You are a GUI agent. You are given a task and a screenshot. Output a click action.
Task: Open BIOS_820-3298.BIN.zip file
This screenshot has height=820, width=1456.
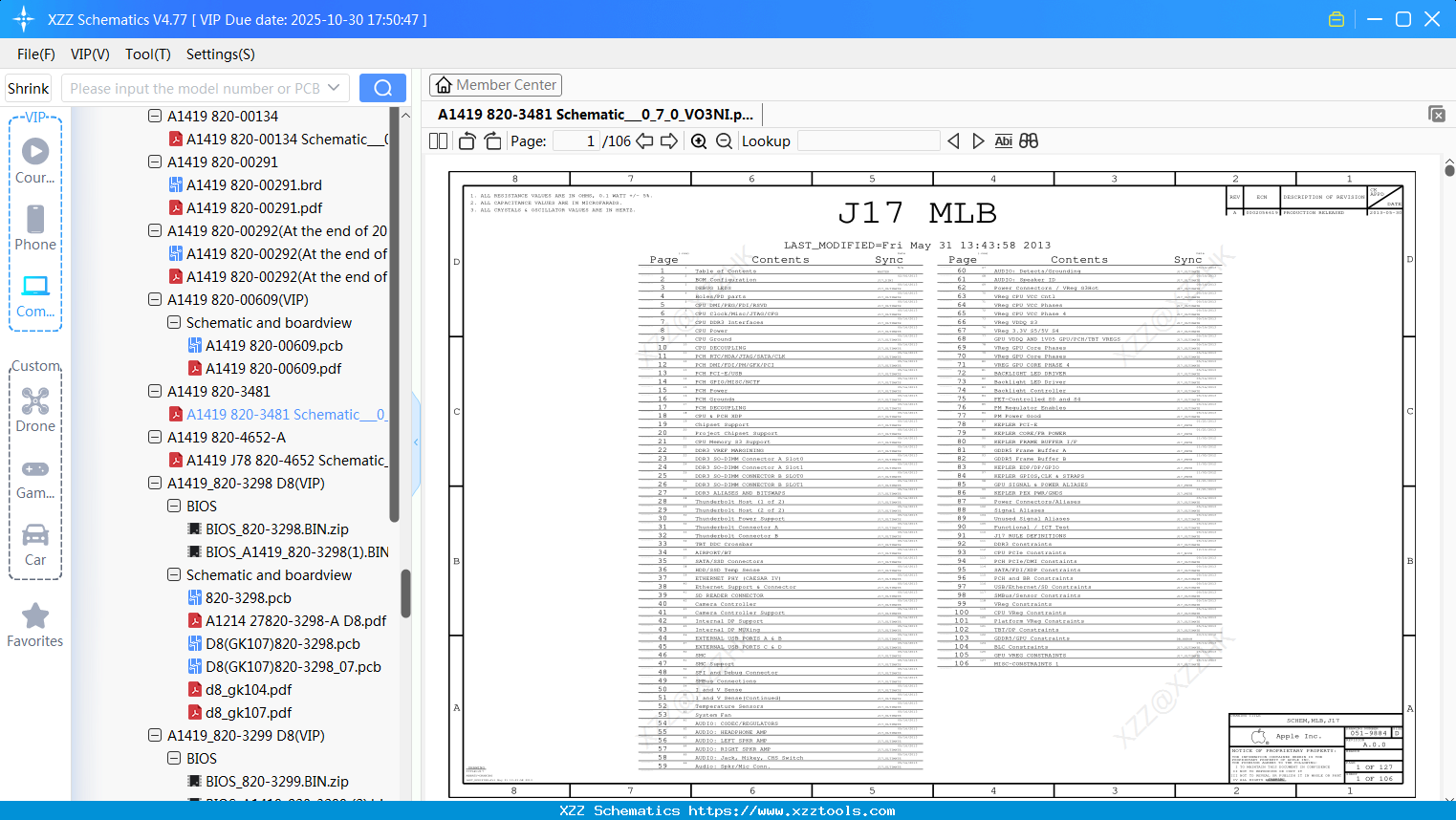click(277, 529)
